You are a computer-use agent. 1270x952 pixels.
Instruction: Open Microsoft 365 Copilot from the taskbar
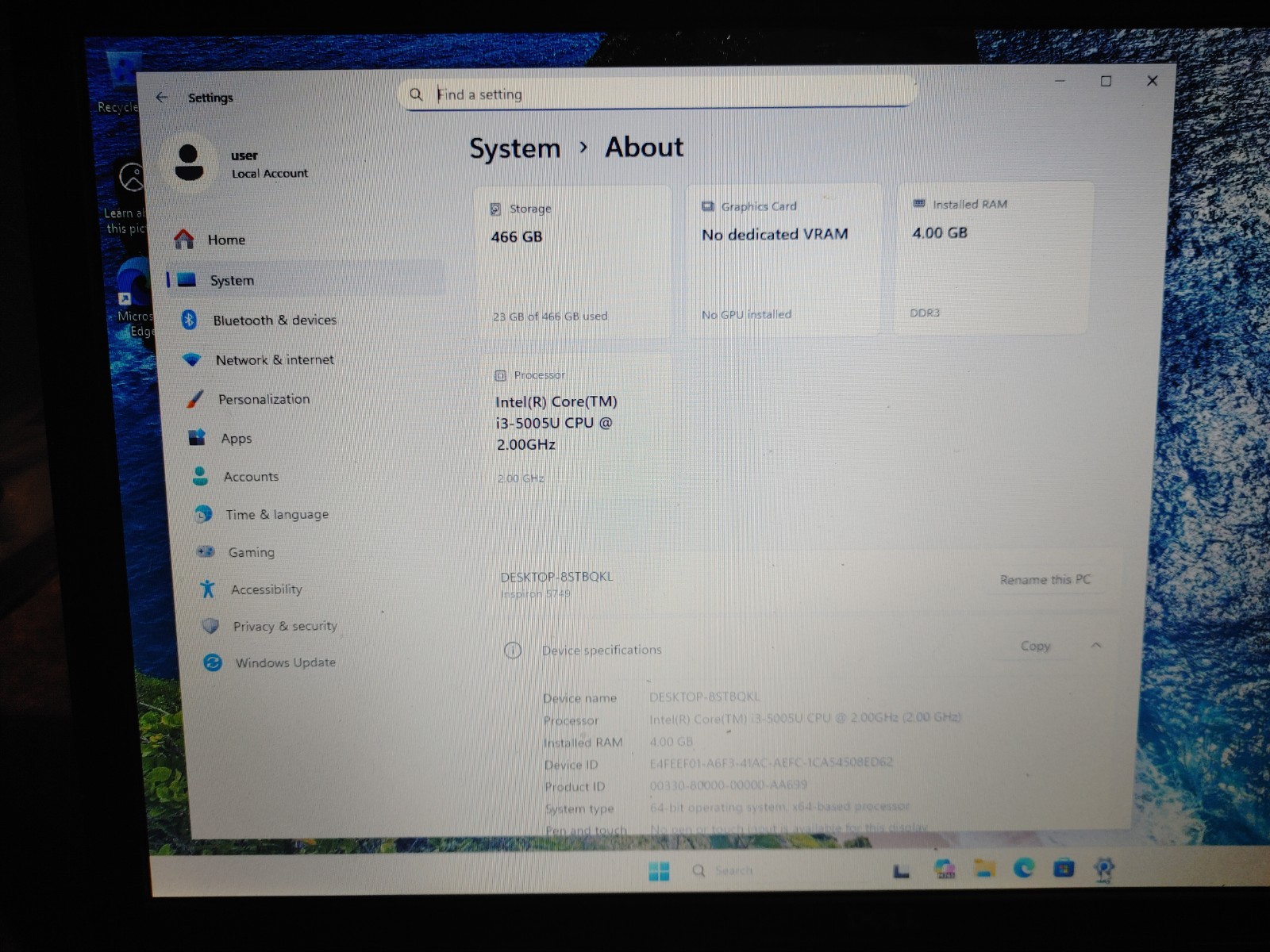pos(945,869)
